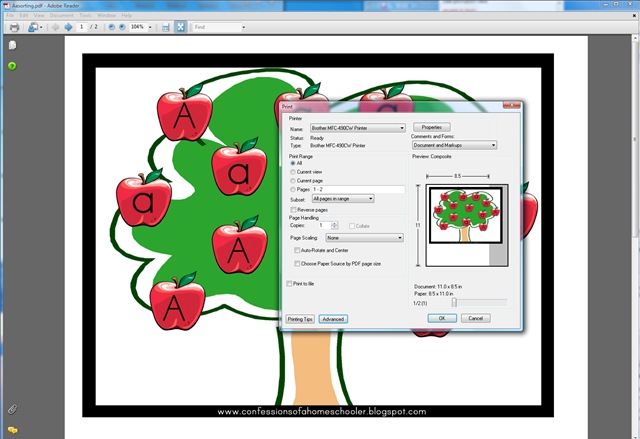Click the 'Document: 11.0 x 8.5 in' text
This screenshot has height=439, width=640.
(x=438, y=287)
